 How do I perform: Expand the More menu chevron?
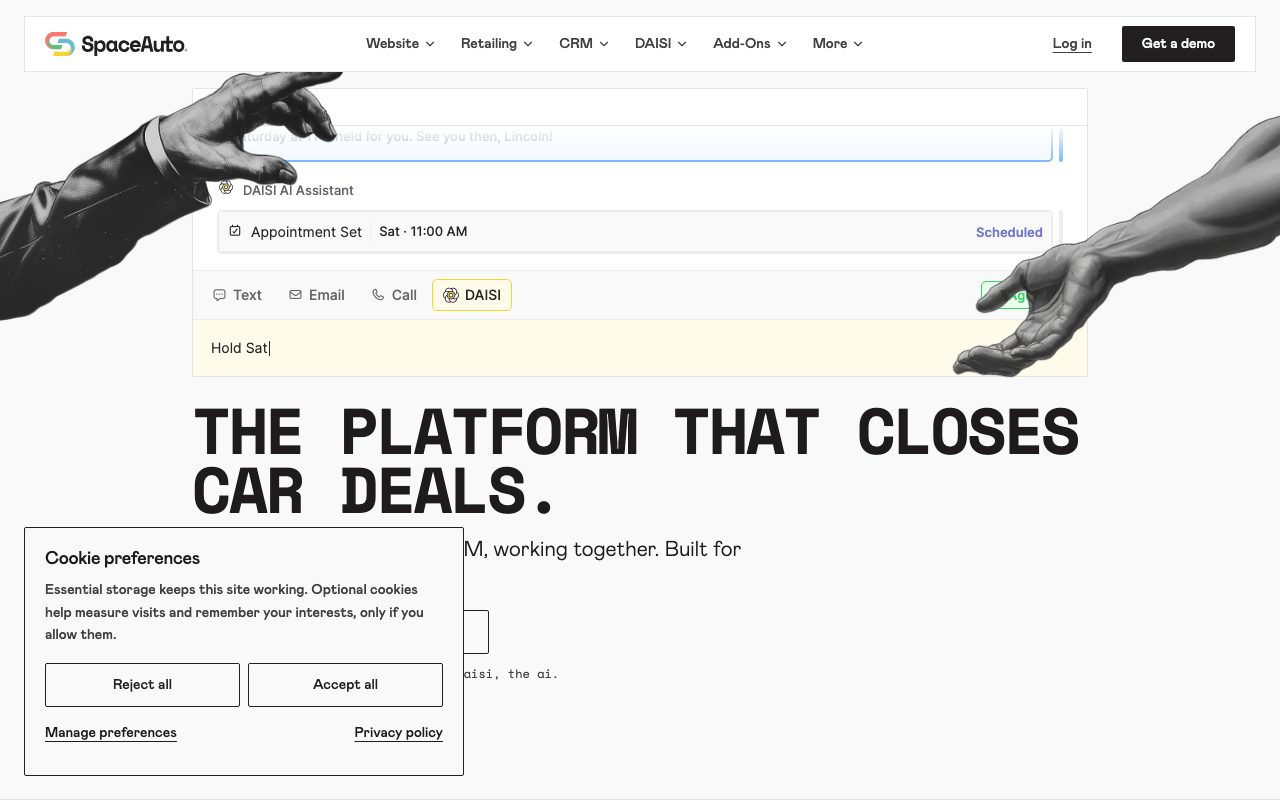coord(858,44)
